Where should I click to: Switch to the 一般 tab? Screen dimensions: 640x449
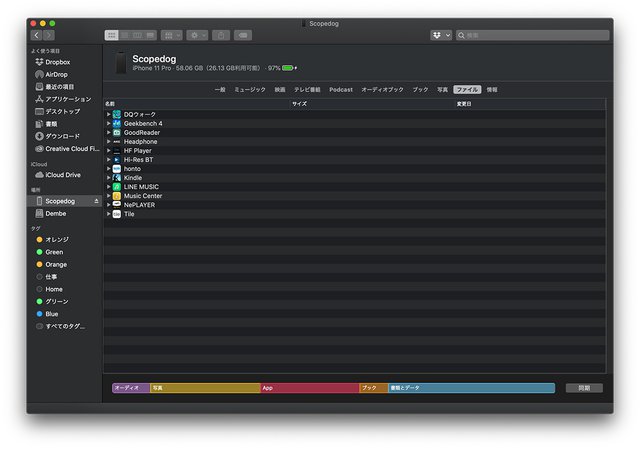(220, 89)
